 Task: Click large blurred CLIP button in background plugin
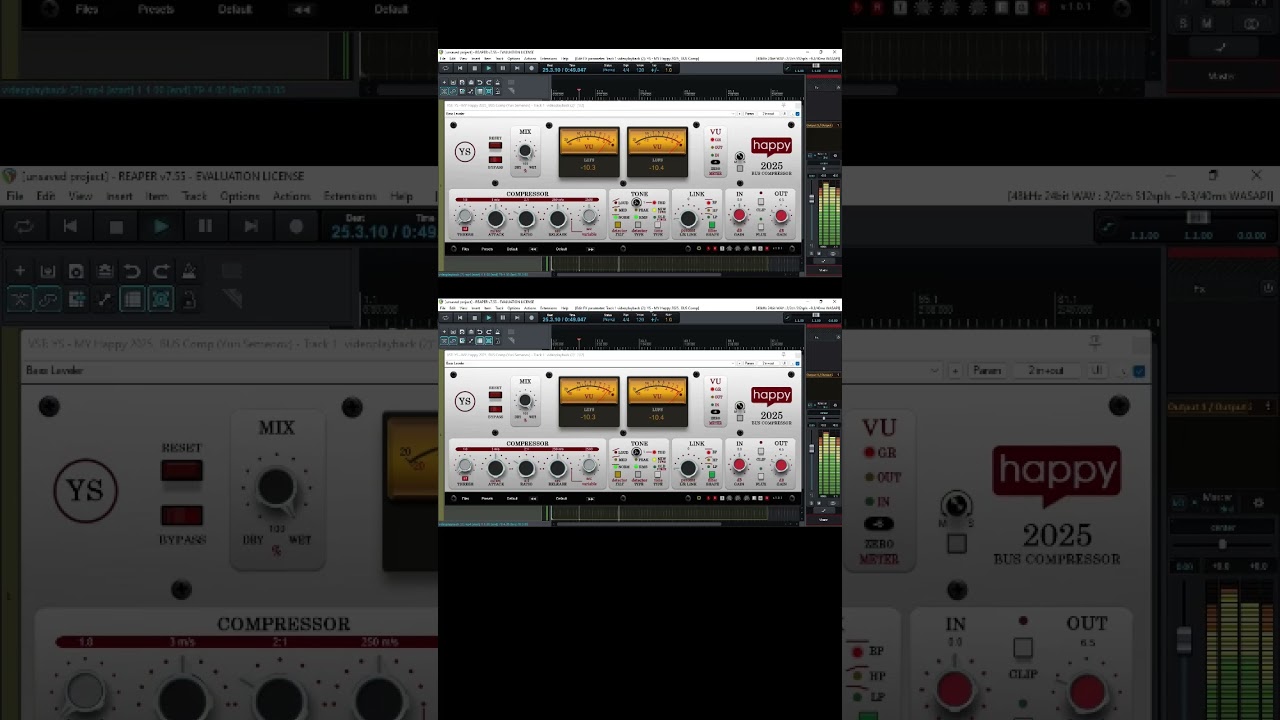click(x=1022, y=650)
